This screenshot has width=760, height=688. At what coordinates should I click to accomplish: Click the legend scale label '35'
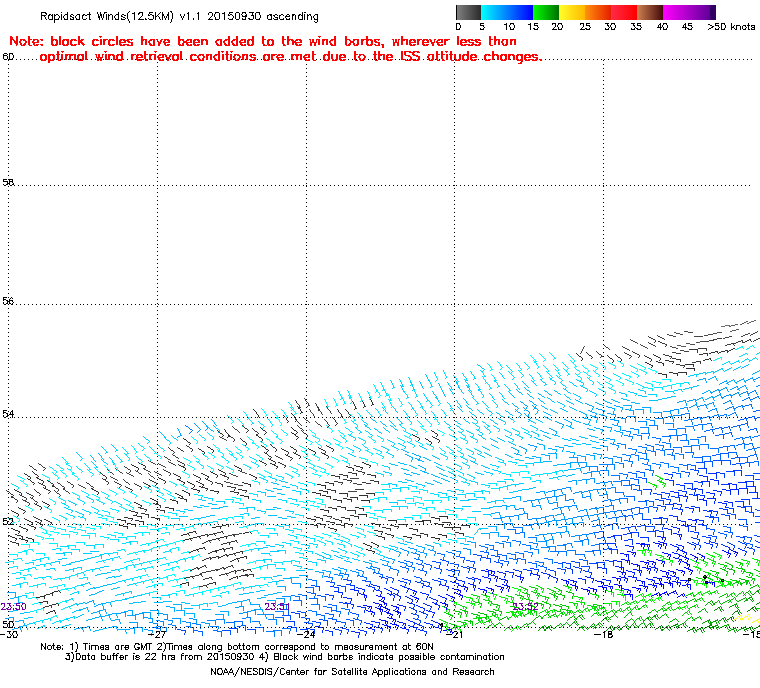coord(636,27)
